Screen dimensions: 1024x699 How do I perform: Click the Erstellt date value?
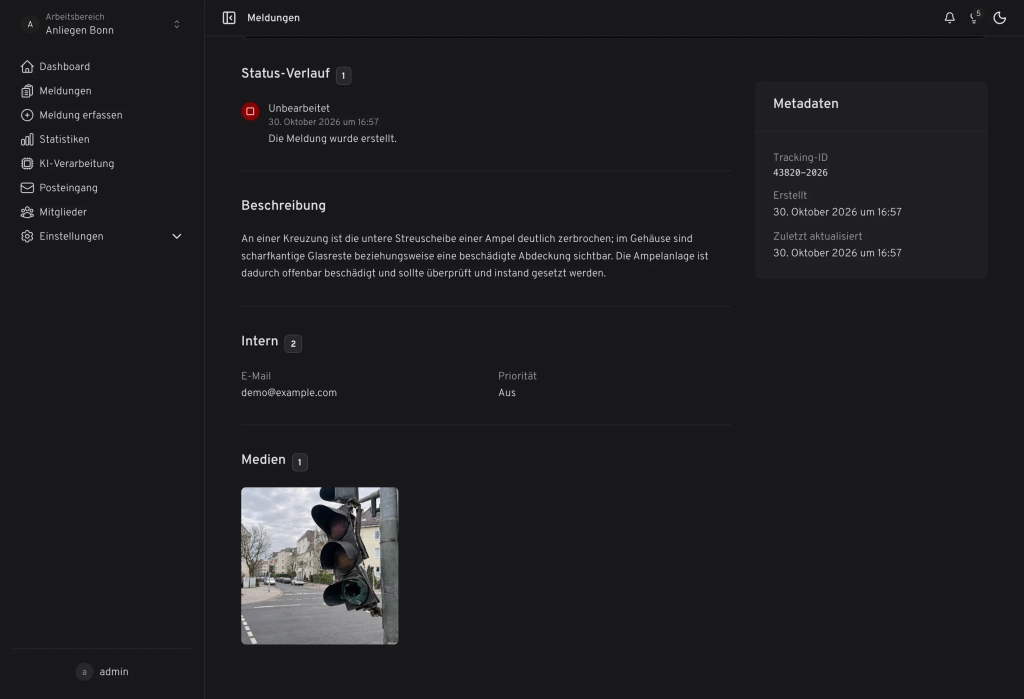(x=837, y=212)
